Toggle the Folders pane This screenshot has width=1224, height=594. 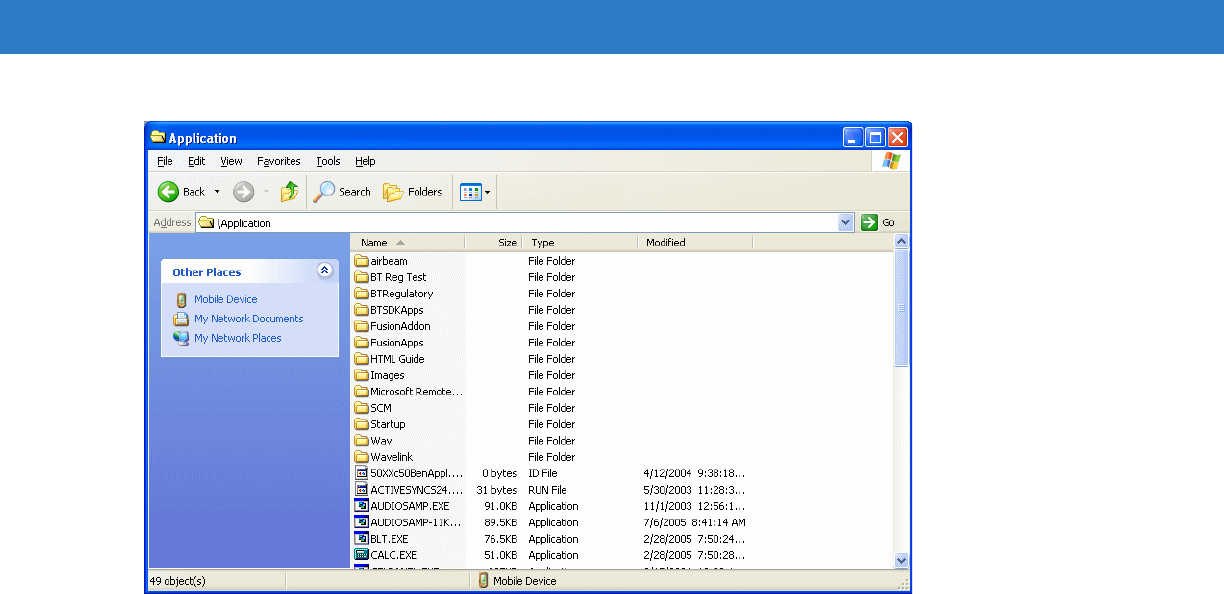click(x=413, y=192)
